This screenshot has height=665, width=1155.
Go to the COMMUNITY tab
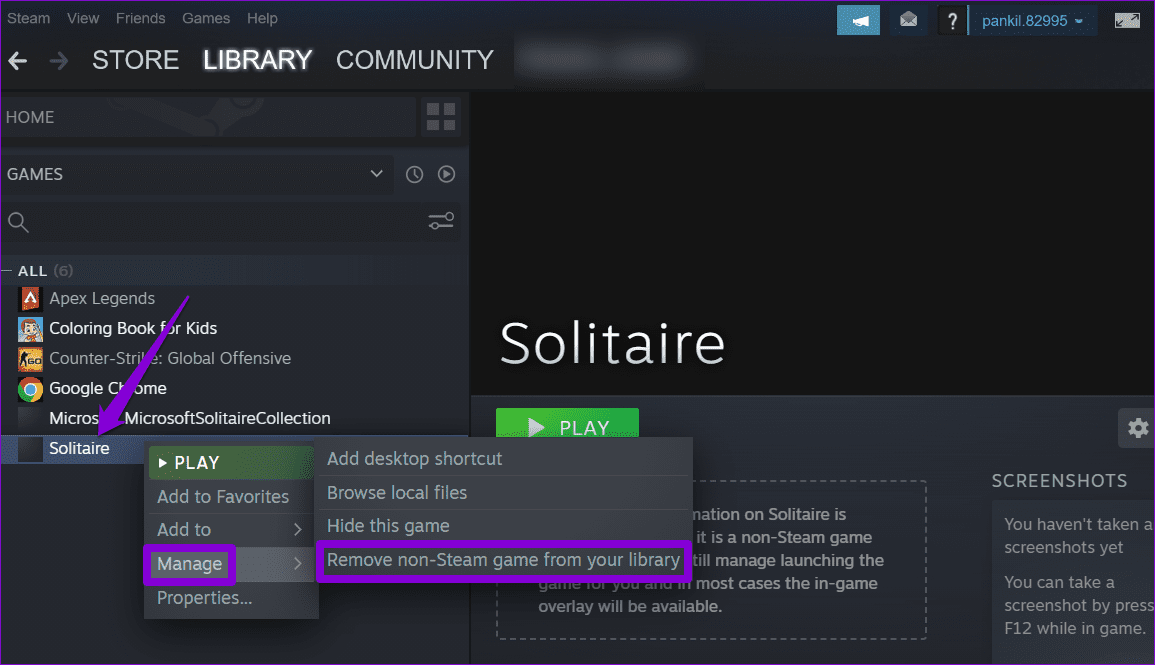tap(415, 60)
